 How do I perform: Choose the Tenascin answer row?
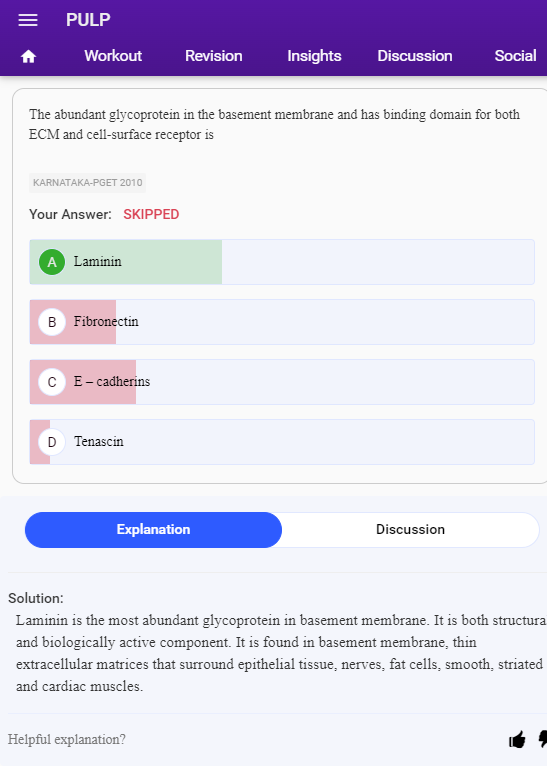tap(282, 442)
